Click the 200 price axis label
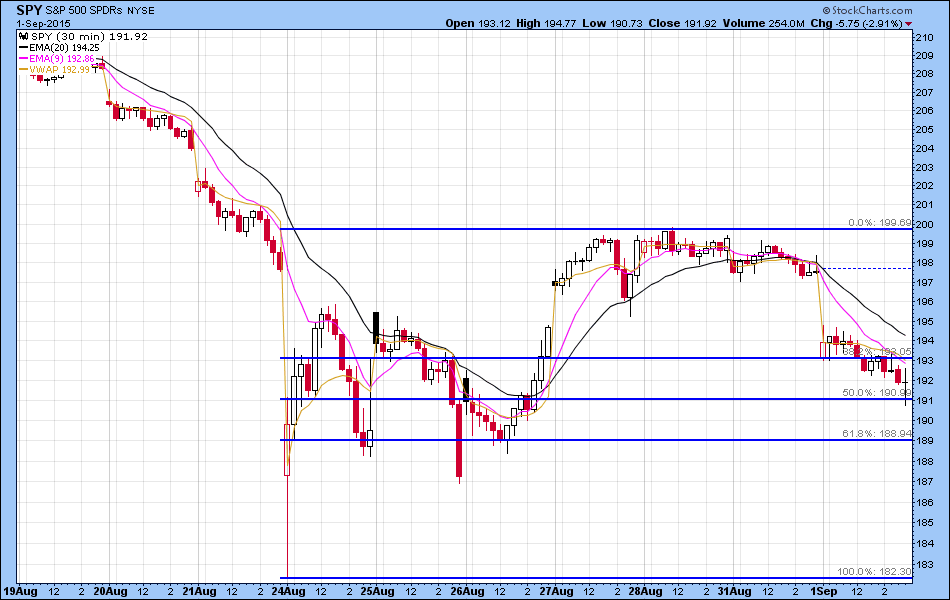 925,225
